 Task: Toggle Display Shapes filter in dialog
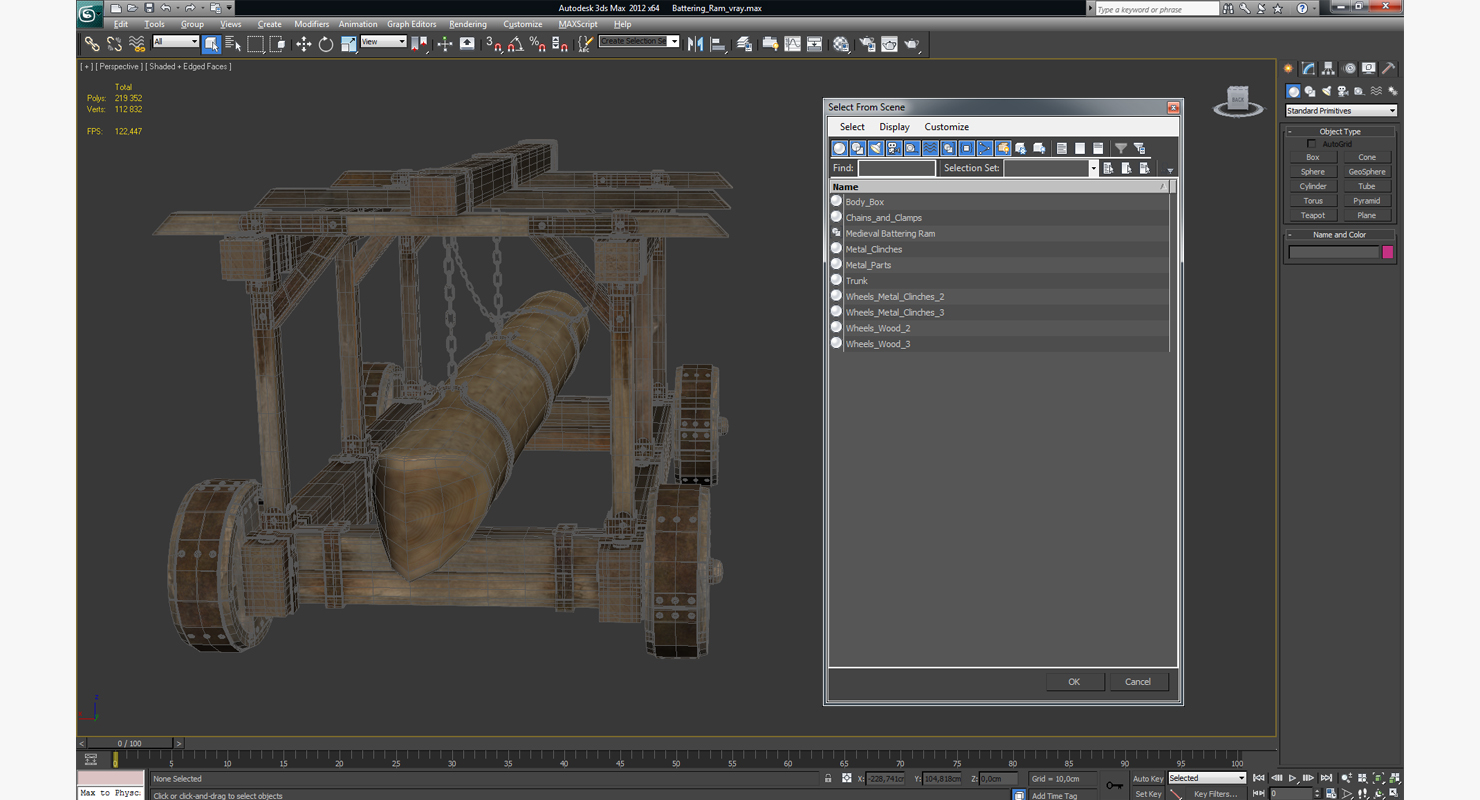point(858,148)
